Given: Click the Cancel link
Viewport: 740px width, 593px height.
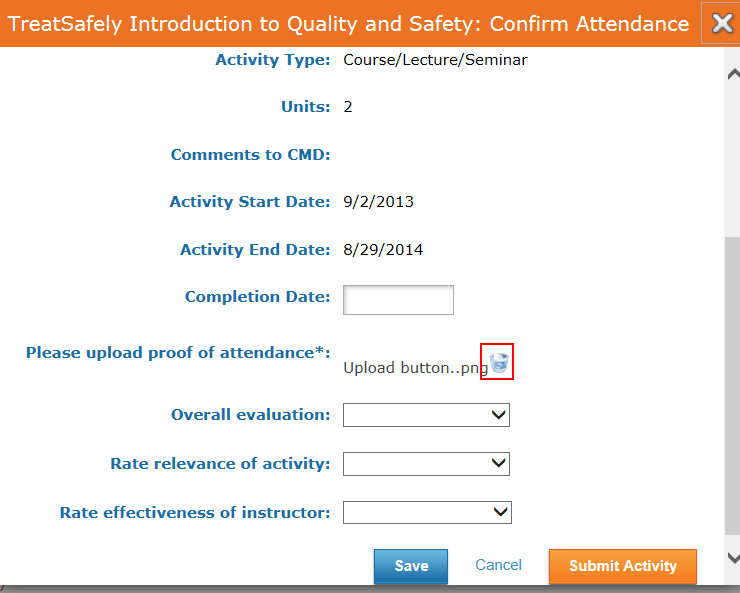Looking at the screenshot, I should (498, 565).
